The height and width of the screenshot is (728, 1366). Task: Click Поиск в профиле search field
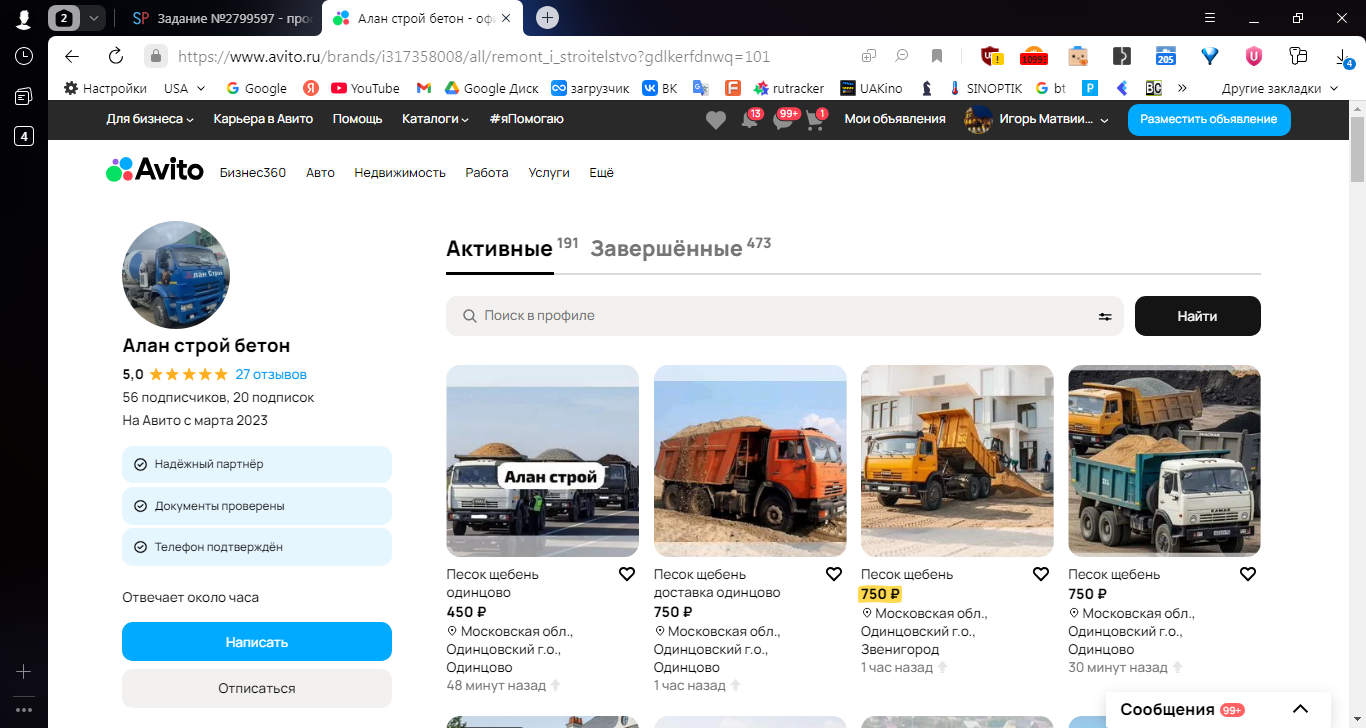coord(785,316)
